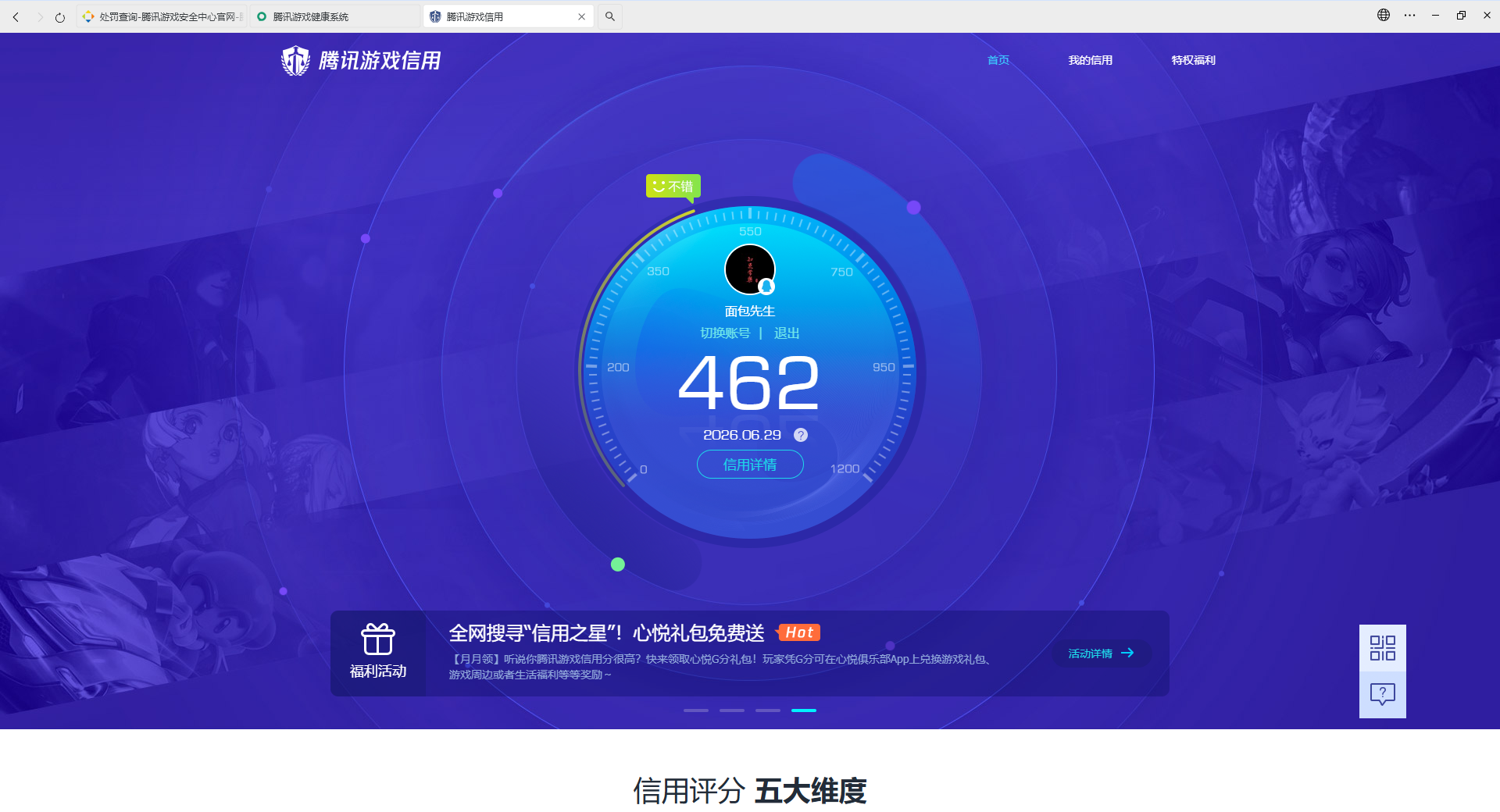The height and width of the screenshot is (812, 1500).
Task: Select the first carousel indicator dash
Action: tap(696, 710)
